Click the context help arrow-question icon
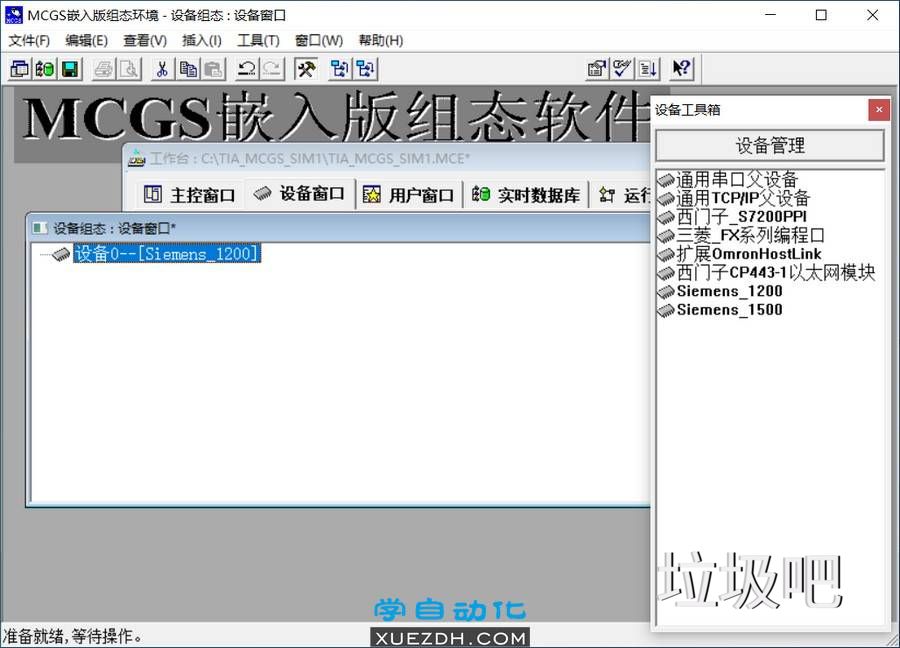Viewport: 900px width, 648px height. coord(681,68)
